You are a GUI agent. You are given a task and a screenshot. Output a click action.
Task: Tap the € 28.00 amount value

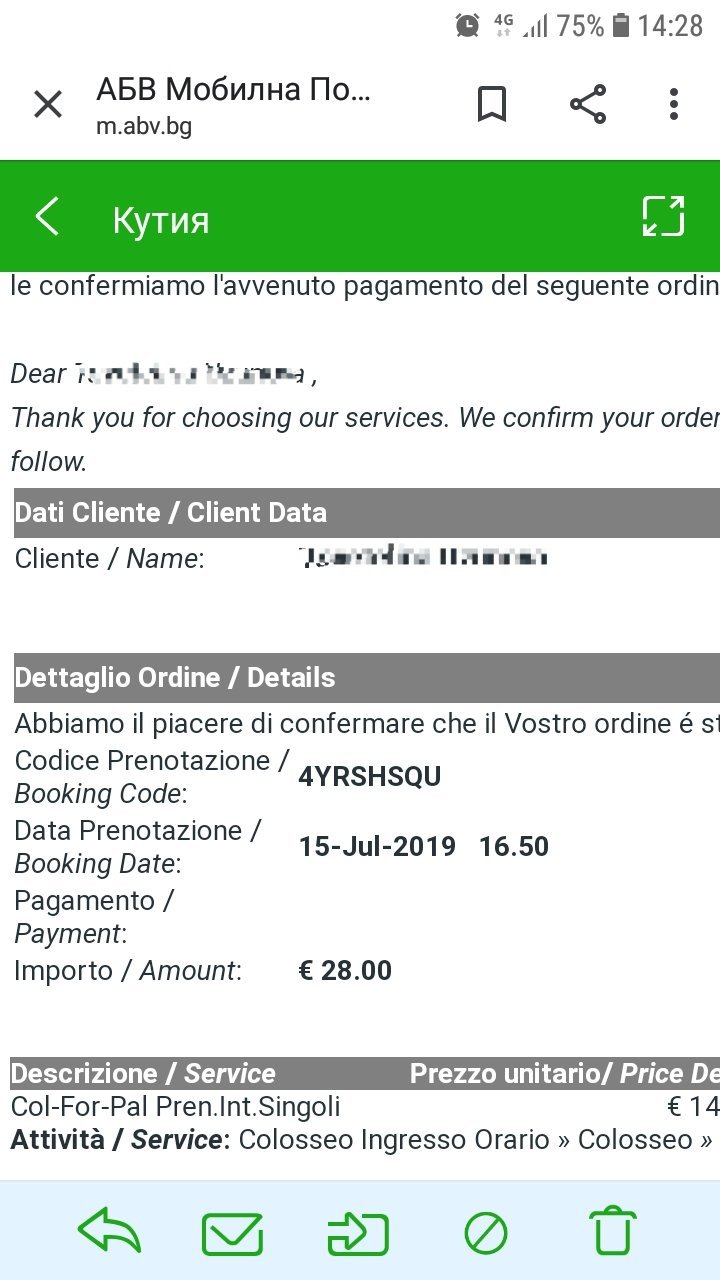345,970
